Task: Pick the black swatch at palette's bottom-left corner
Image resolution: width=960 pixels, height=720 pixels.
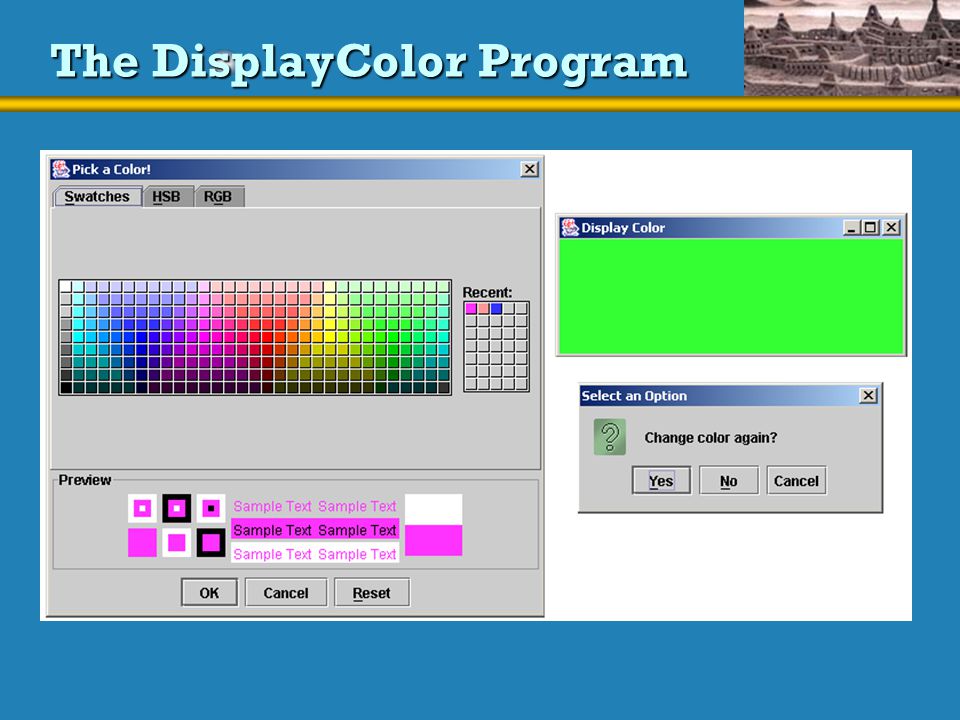Action: pyautogui.click(x=66, y=388)
